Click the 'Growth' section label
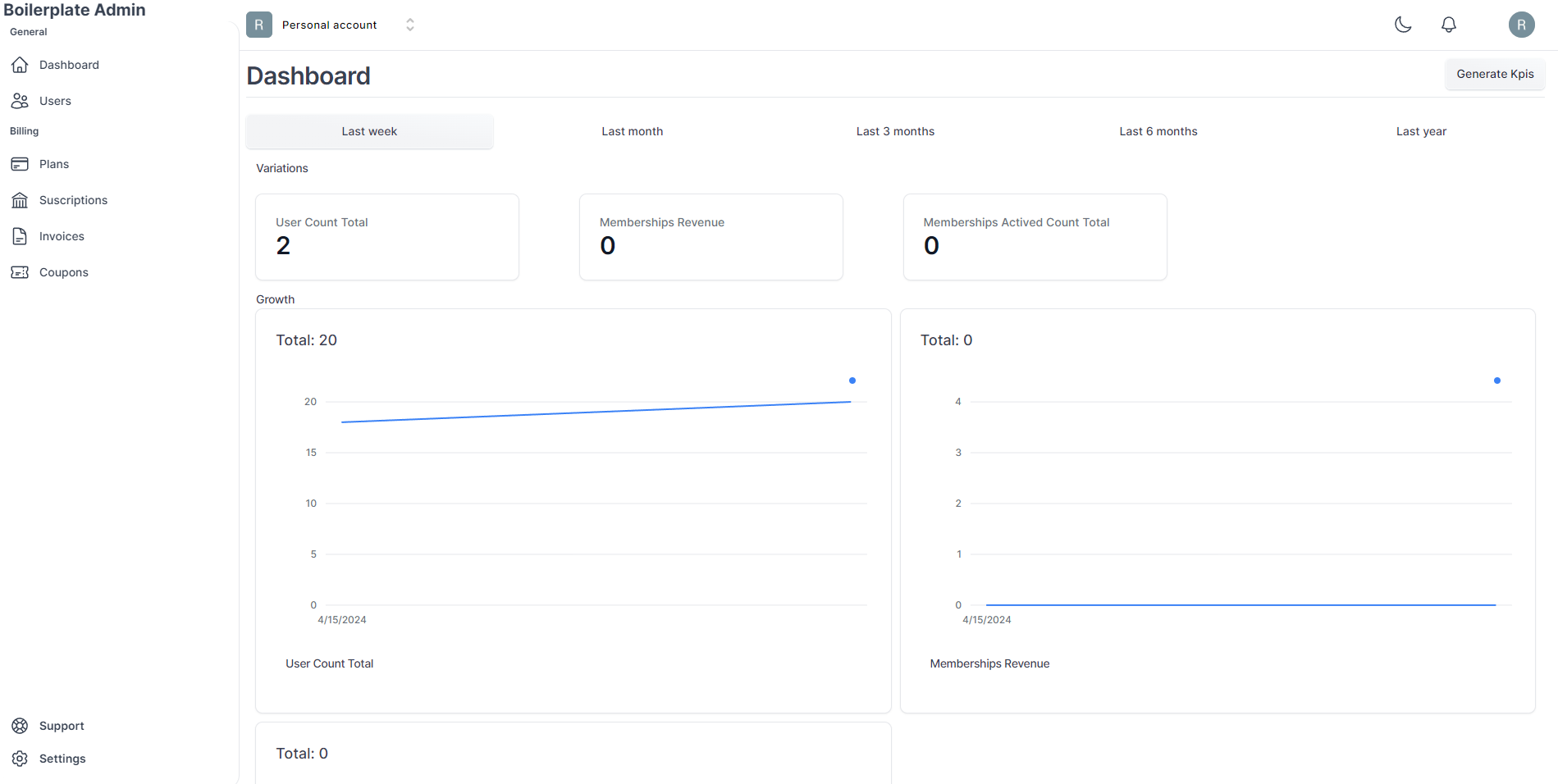Viewport: 1558px width, 784px height. point(275,299)
